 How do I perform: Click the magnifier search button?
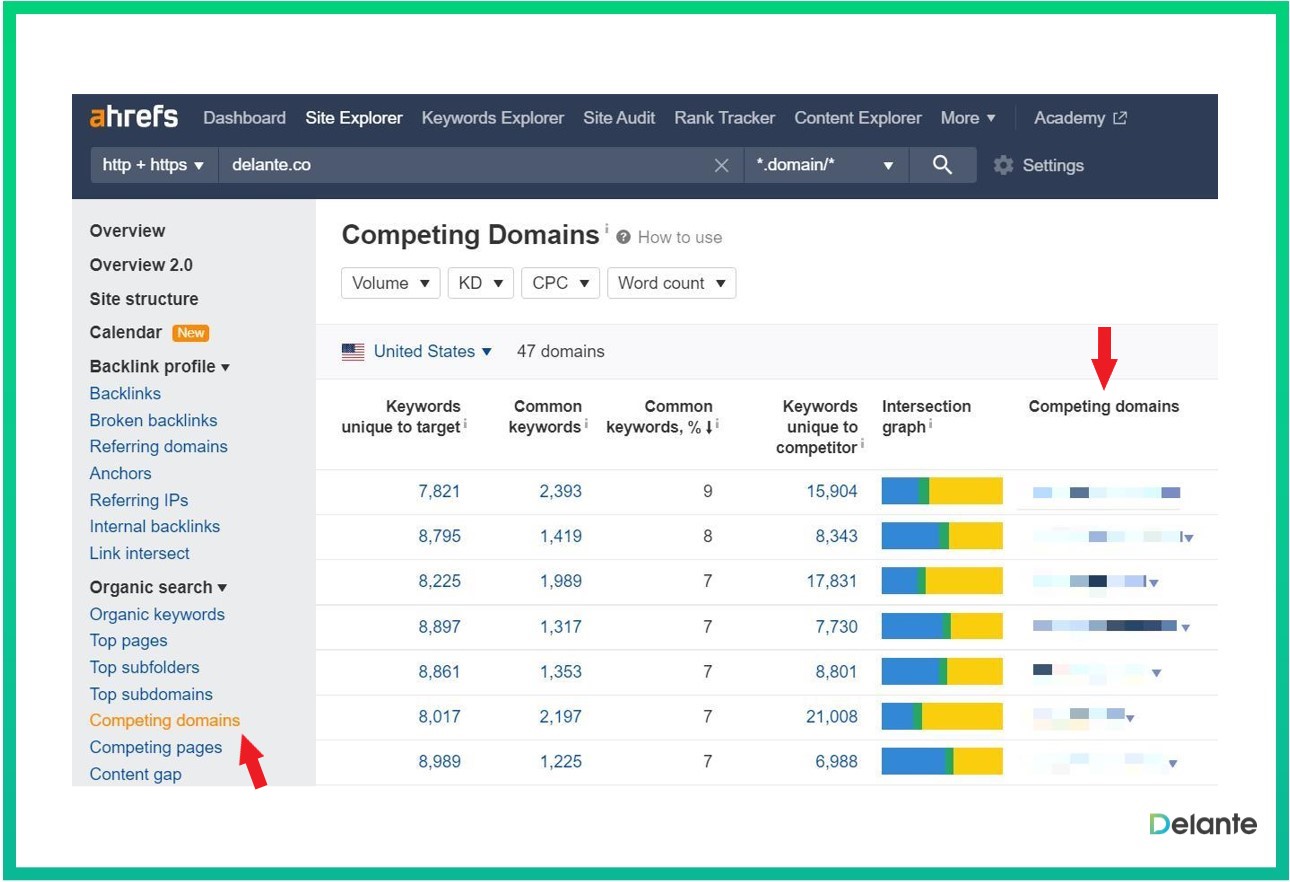click(942, 165)
